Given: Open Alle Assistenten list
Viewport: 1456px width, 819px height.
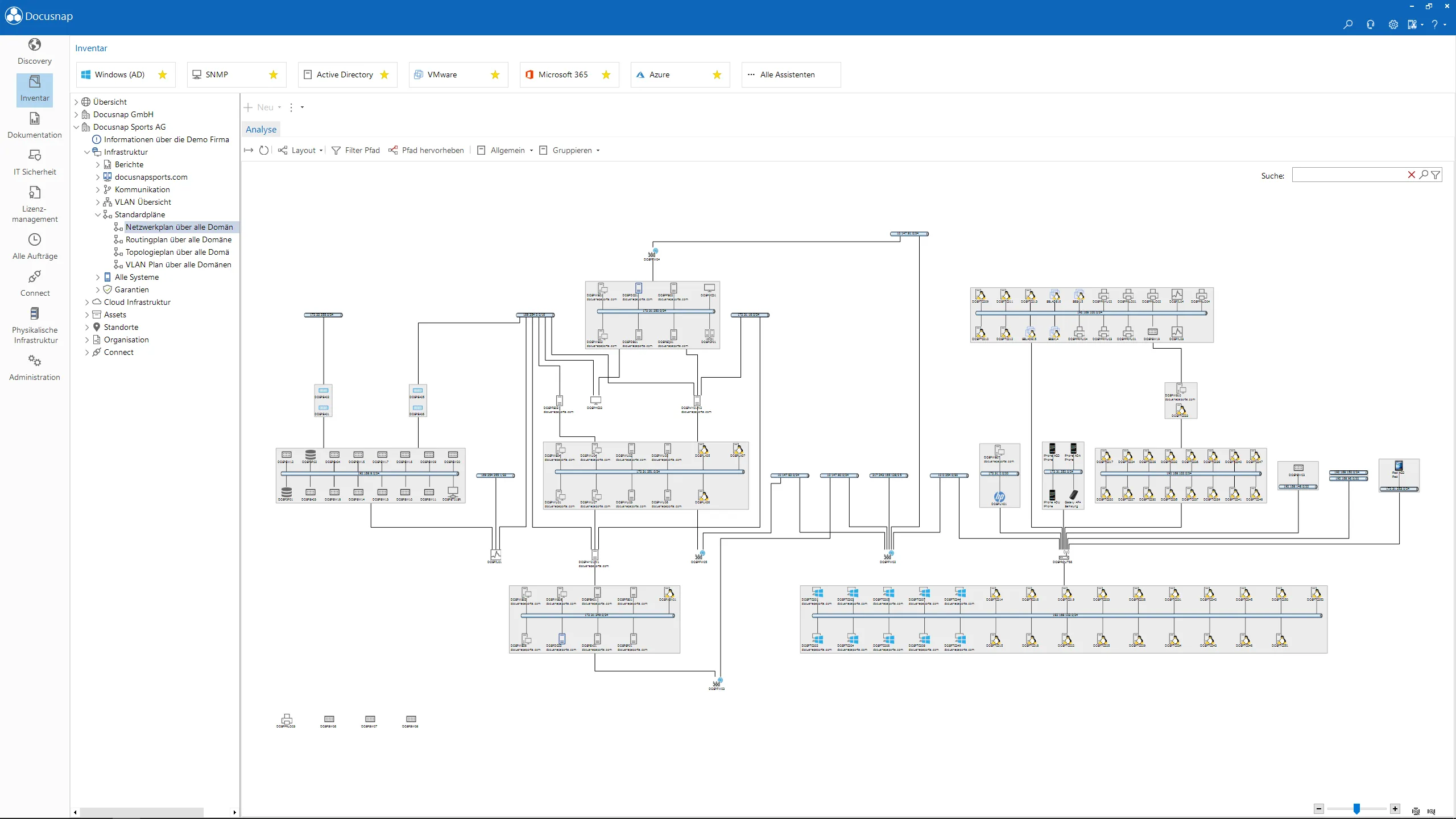Looking at the screenshot, I should tap(791, 75).
